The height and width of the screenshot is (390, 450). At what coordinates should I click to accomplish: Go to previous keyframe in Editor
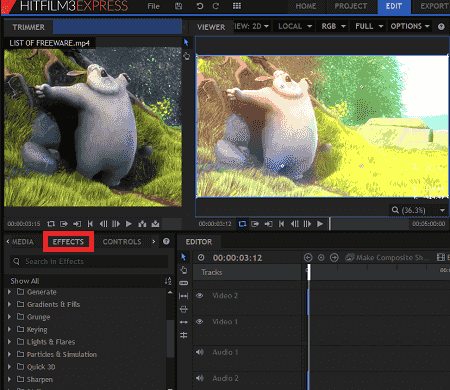click(308, 257)
